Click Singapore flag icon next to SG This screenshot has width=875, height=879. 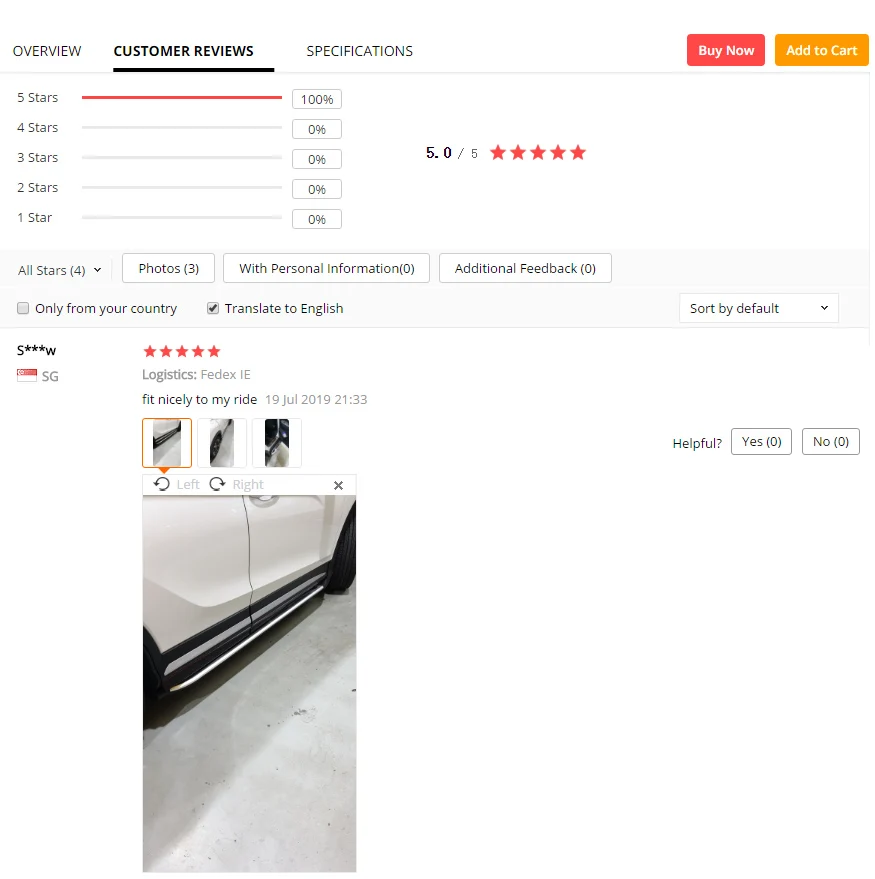27,375
